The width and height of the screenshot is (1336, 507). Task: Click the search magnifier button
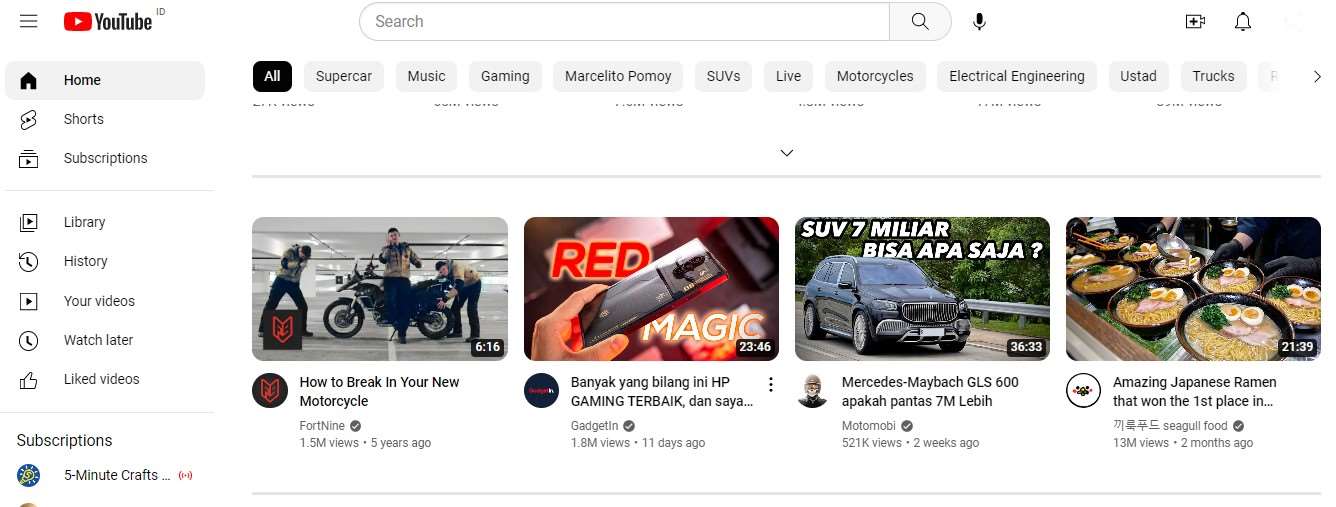coord(920,21)
